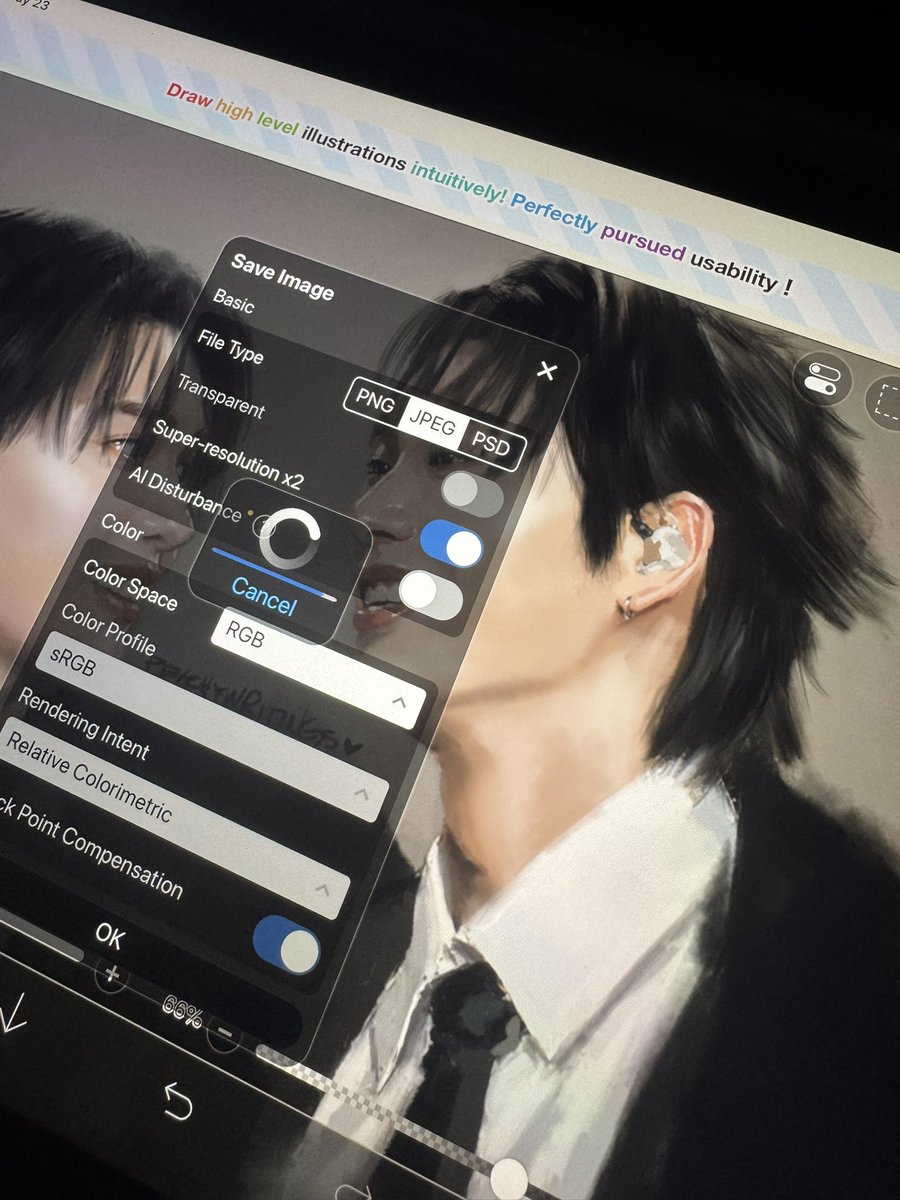Image resolution: width=900 pixels, height=1200 pixels.
Task: Tap the 'Draw high level illustrations' ad banner
Action: [x=480, y=190]
